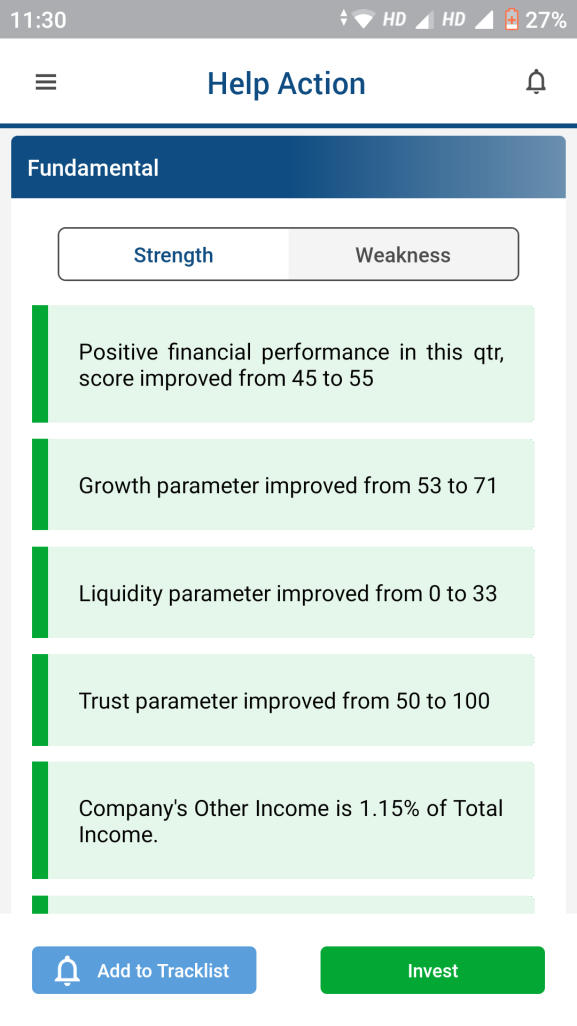Tap the HD network indicator
This screenshot has width=577, height=1026.
[x=395, y=18]
